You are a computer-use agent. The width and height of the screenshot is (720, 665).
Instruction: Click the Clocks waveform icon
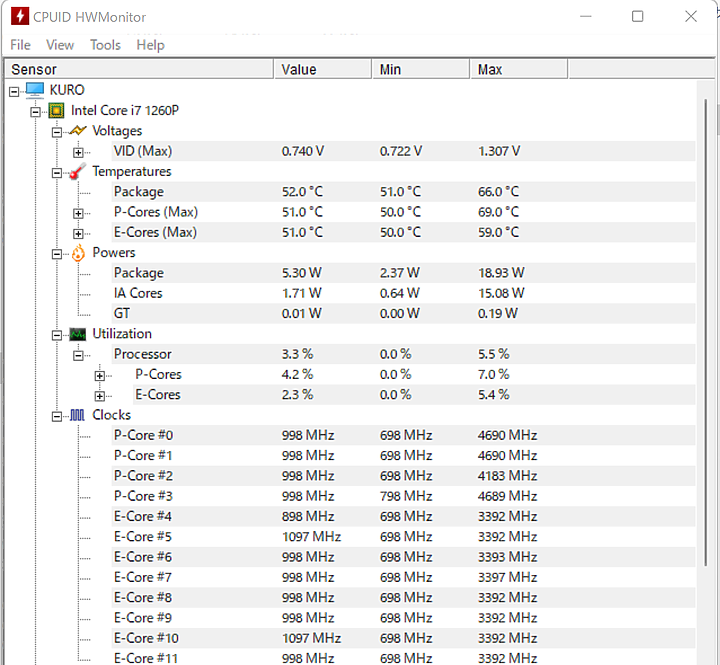pos(77,416)
